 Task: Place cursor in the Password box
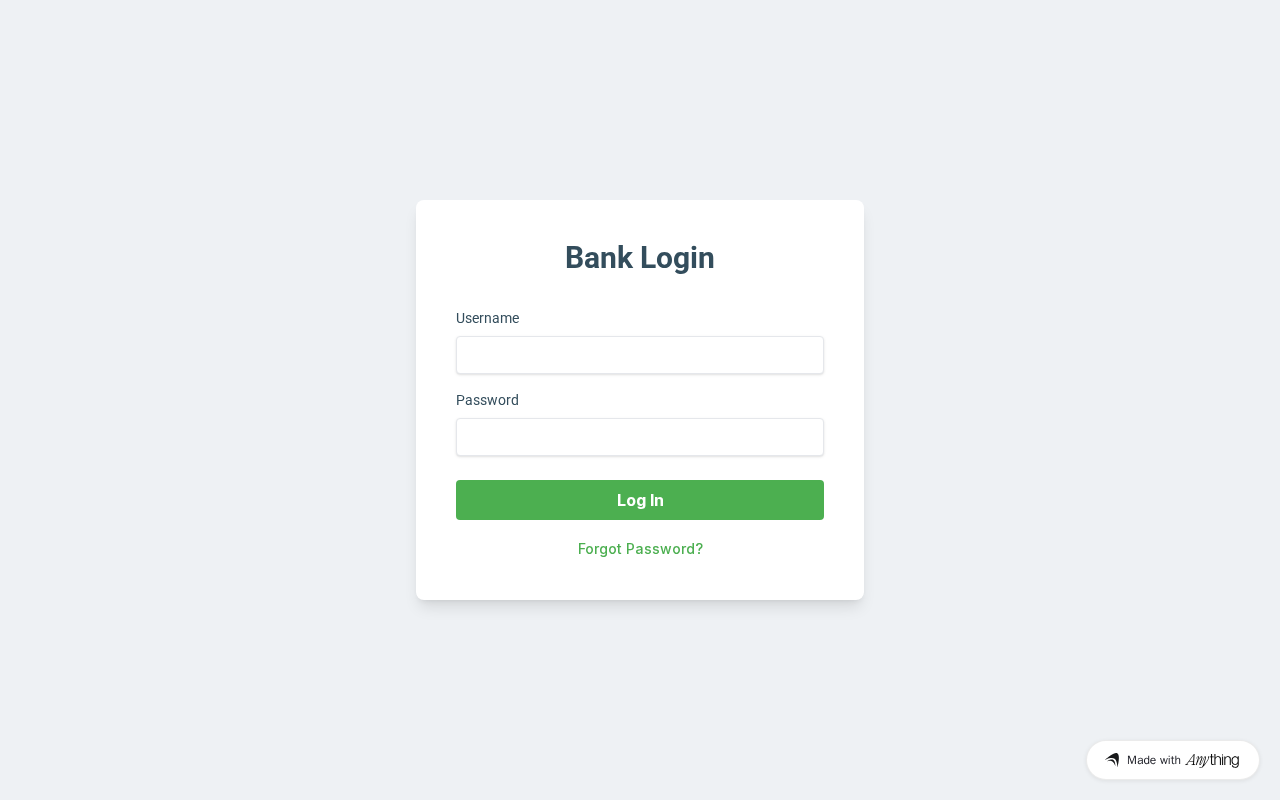[640, 437]
